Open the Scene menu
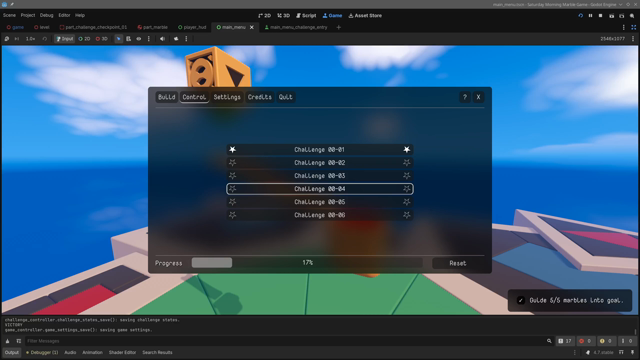The height and width of the screenshot is (360, 640). 9,15
